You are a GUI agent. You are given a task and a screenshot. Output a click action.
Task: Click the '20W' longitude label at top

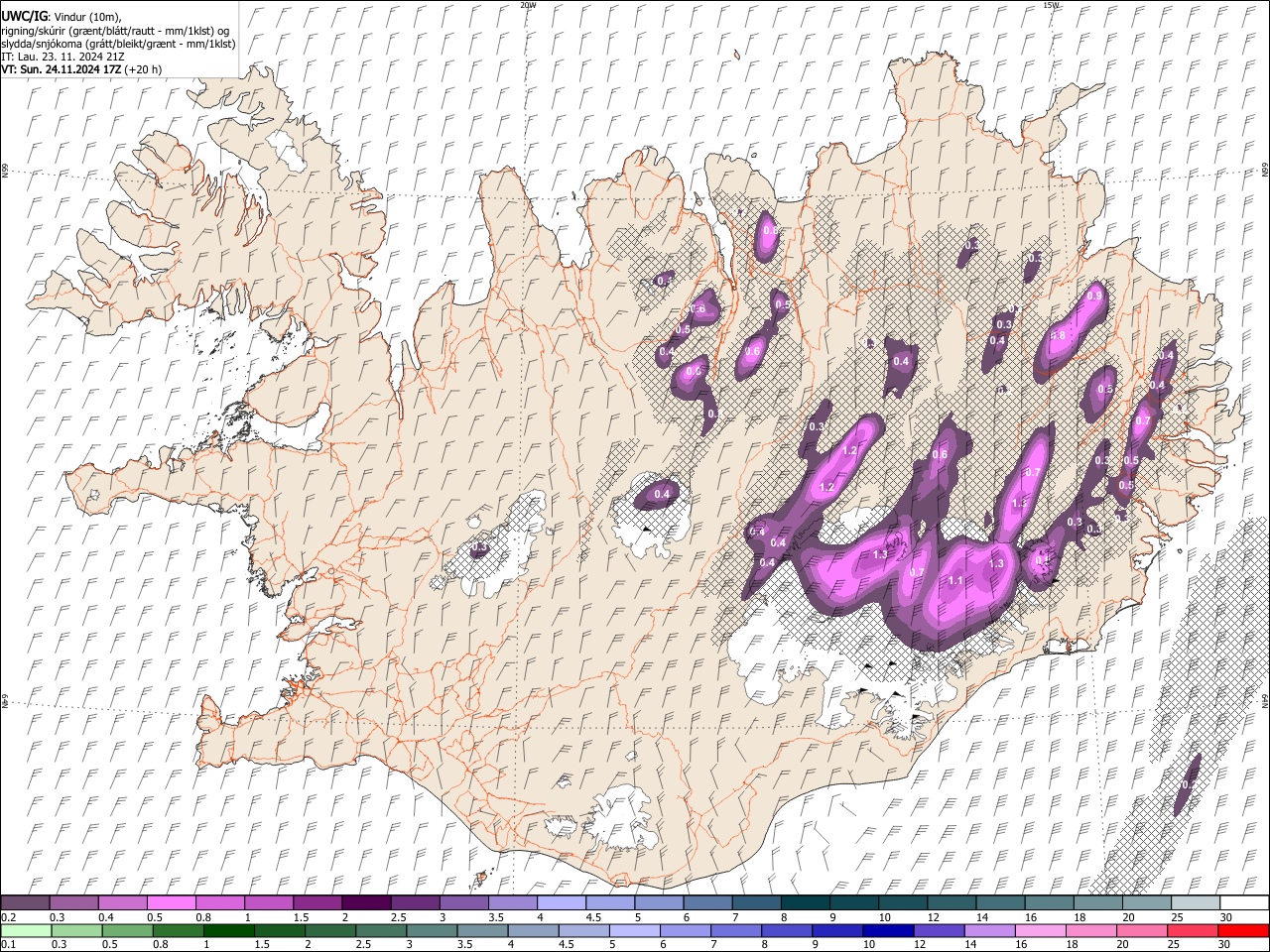click(x=528, y=5)
